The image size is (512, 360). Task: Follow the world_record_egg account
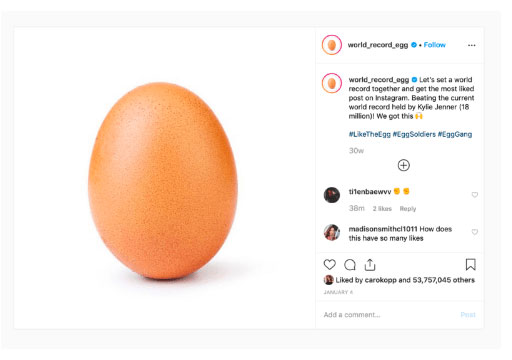coord(434,45)
